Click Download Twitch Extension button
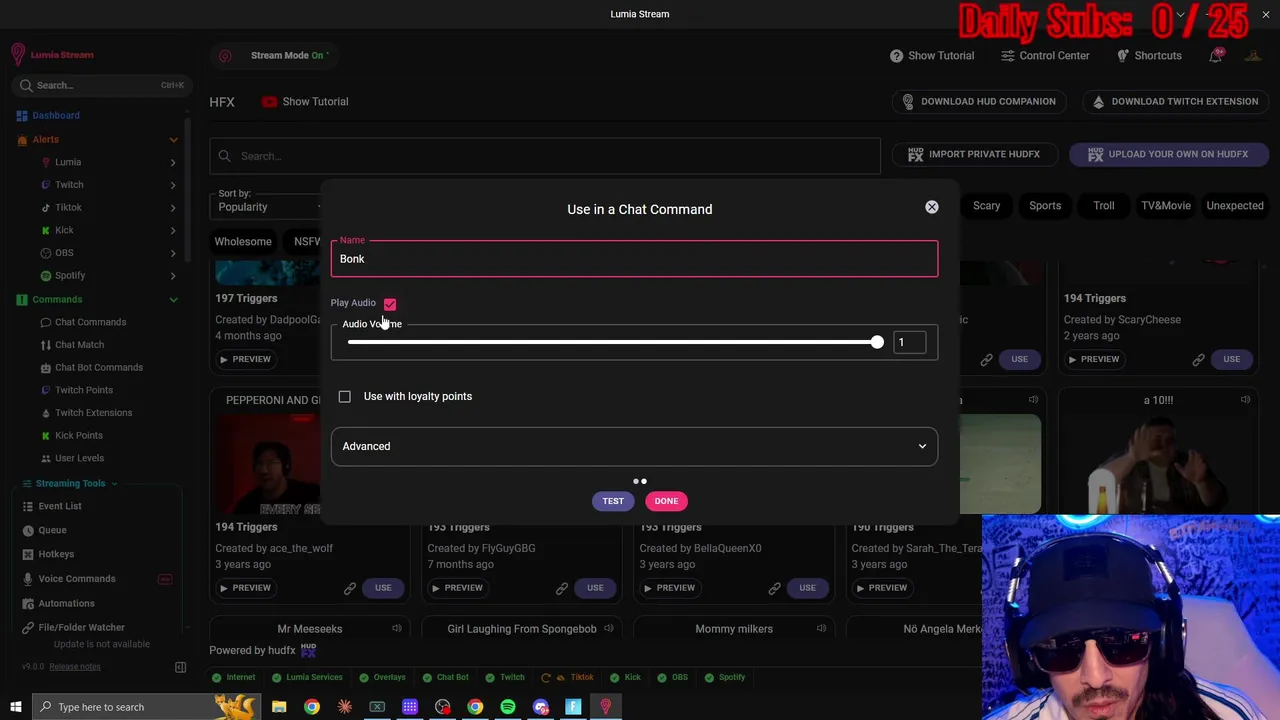 [1174, 102]
